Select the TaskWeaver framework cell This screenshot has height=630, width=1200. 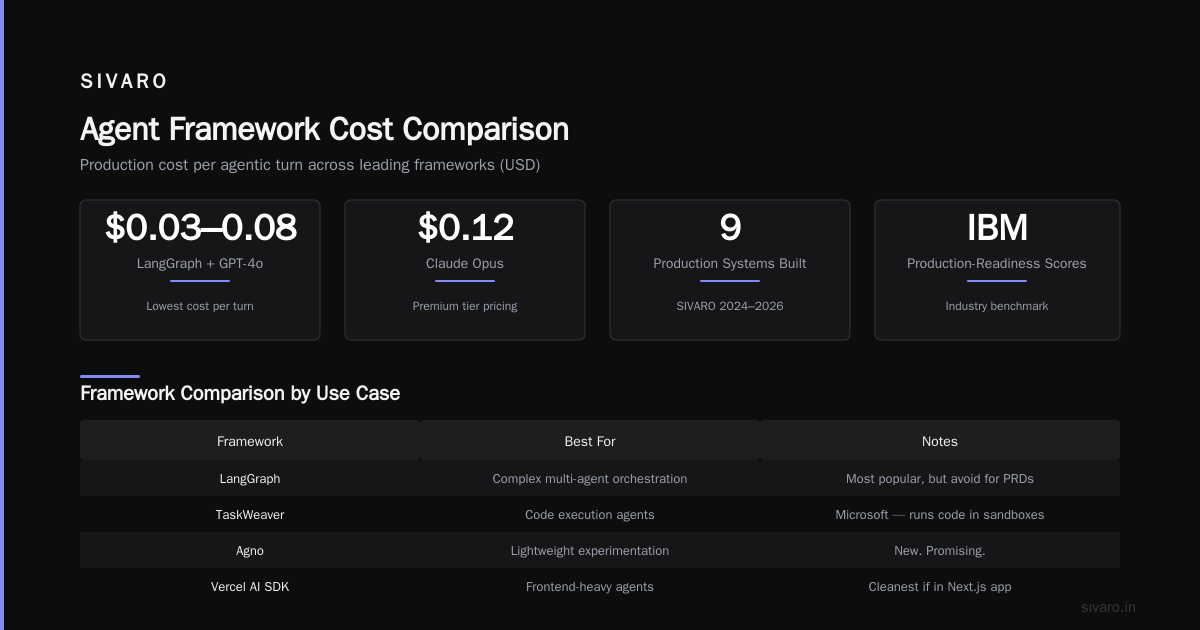click(x=250, y=515)
